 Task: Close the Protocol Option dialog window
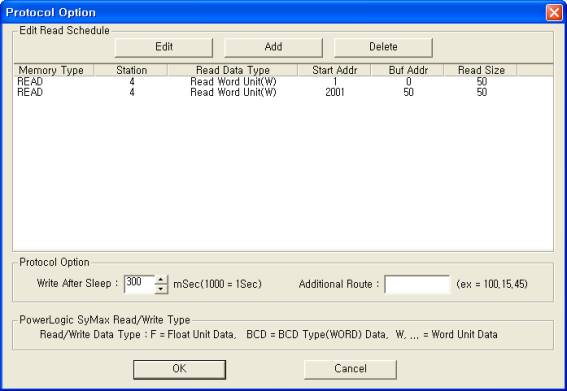tap(554, 13)
